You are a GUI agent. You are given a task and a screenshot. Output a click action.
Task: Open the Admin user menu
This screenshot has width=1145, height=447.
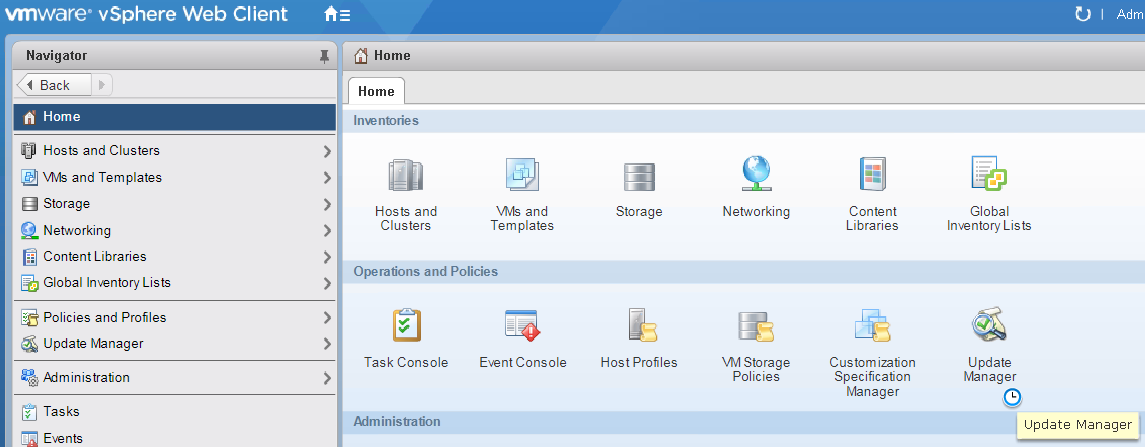(1130, 14)
